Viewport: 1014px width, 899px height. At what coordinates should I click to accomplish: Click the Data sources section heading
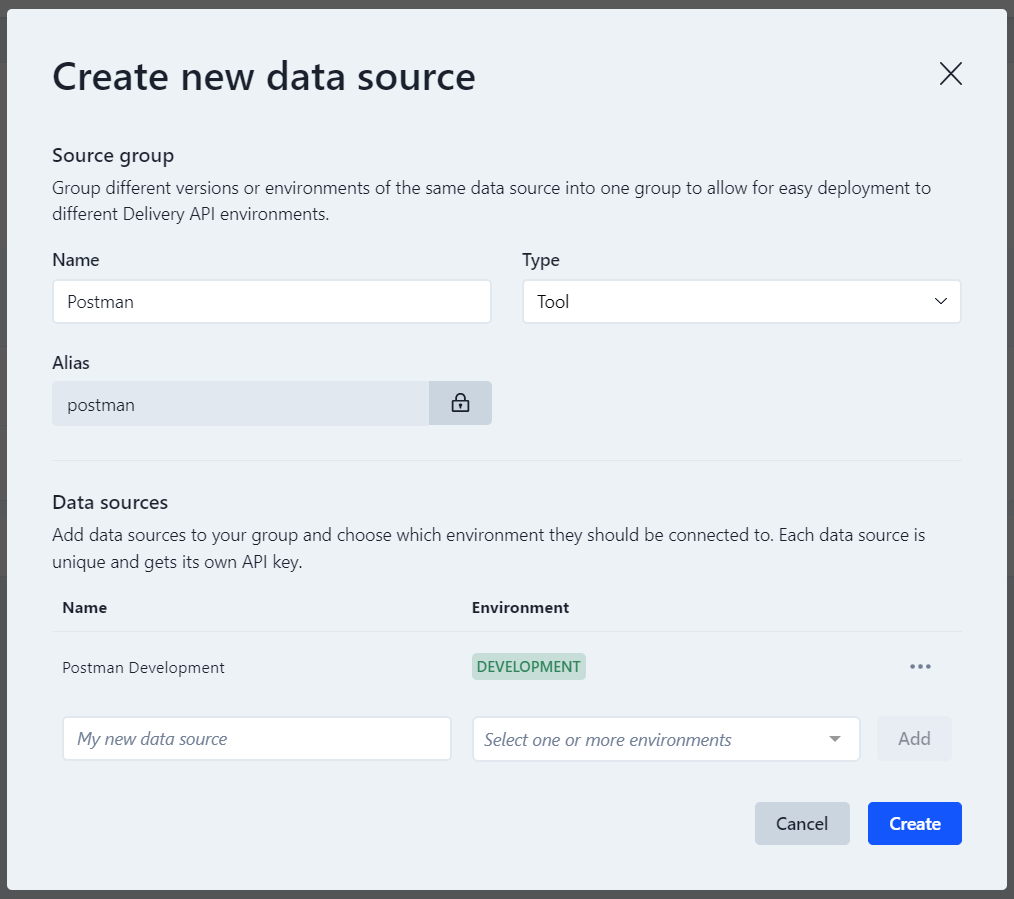tap(110, 502)
